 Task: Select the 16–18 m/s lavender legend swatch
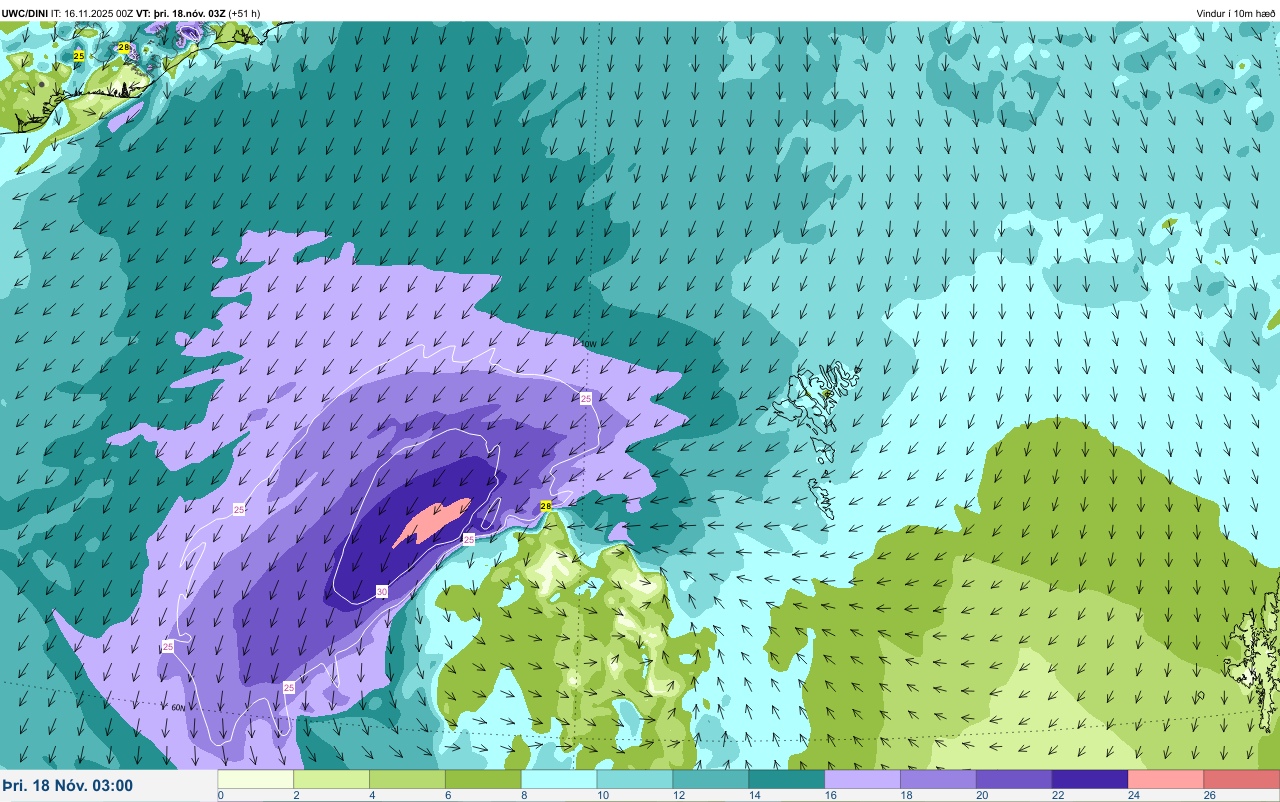pos(863,780)
